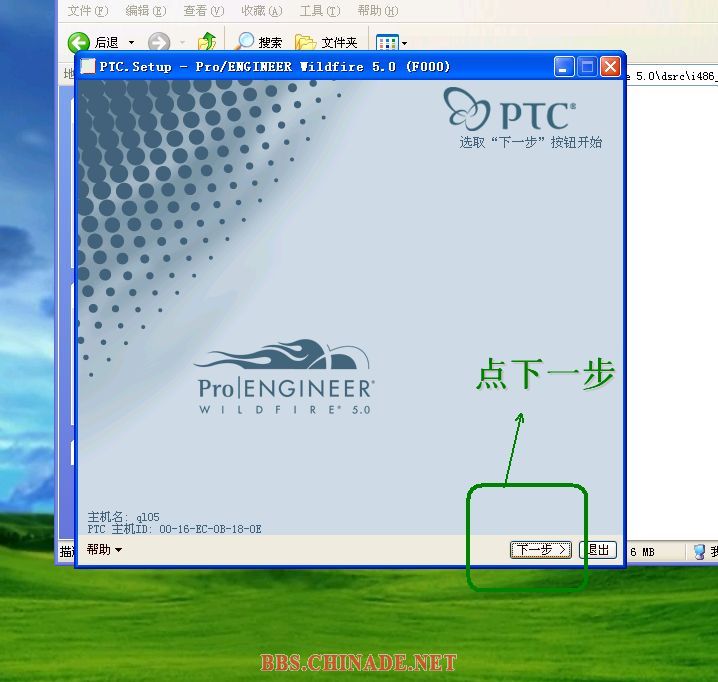Screen dimensions: 718x682
Task: Click the Views grid icon
Action: click(386, 42)
